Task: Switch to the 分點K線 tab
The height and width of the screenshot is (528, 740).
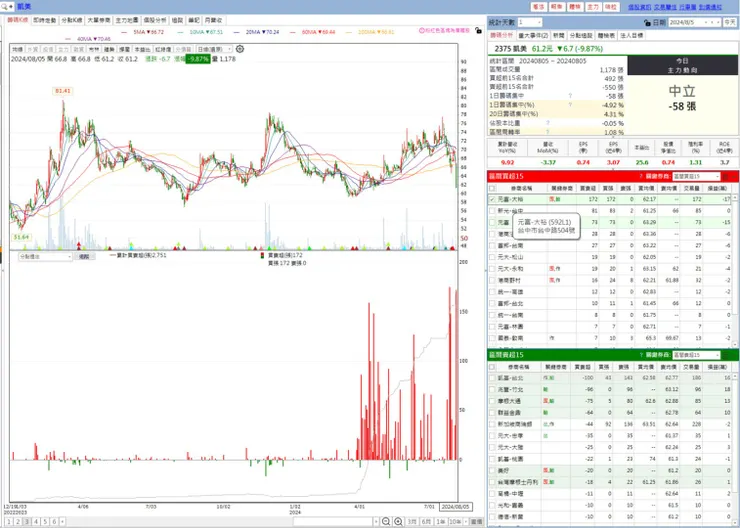Action: (72, 20)
